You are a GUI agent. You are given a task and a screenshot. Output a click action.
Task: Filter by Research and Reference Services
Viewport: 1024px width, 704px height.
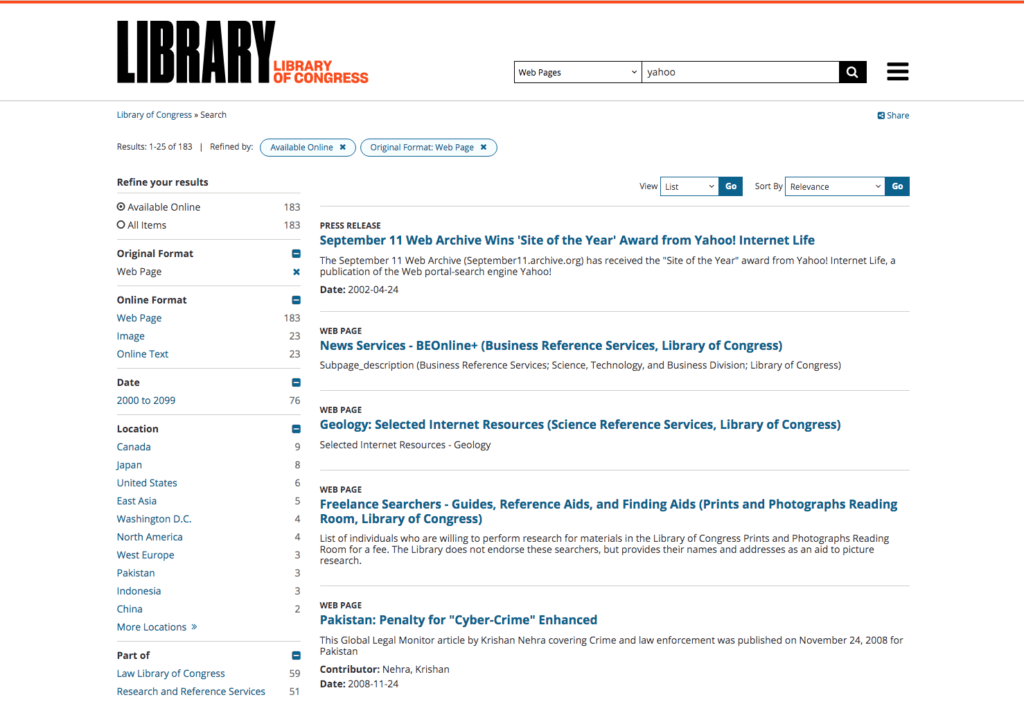coord(191,692)
